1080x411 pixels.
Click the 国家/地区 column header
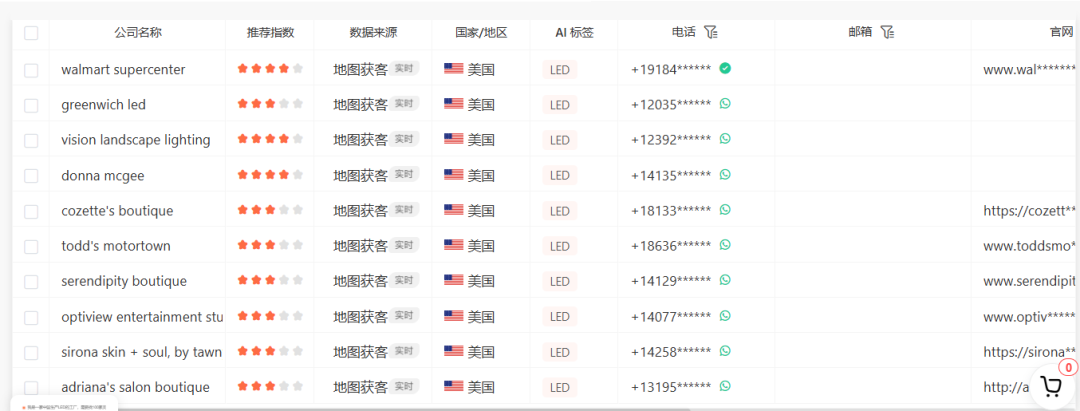click(x=481, y=32)
